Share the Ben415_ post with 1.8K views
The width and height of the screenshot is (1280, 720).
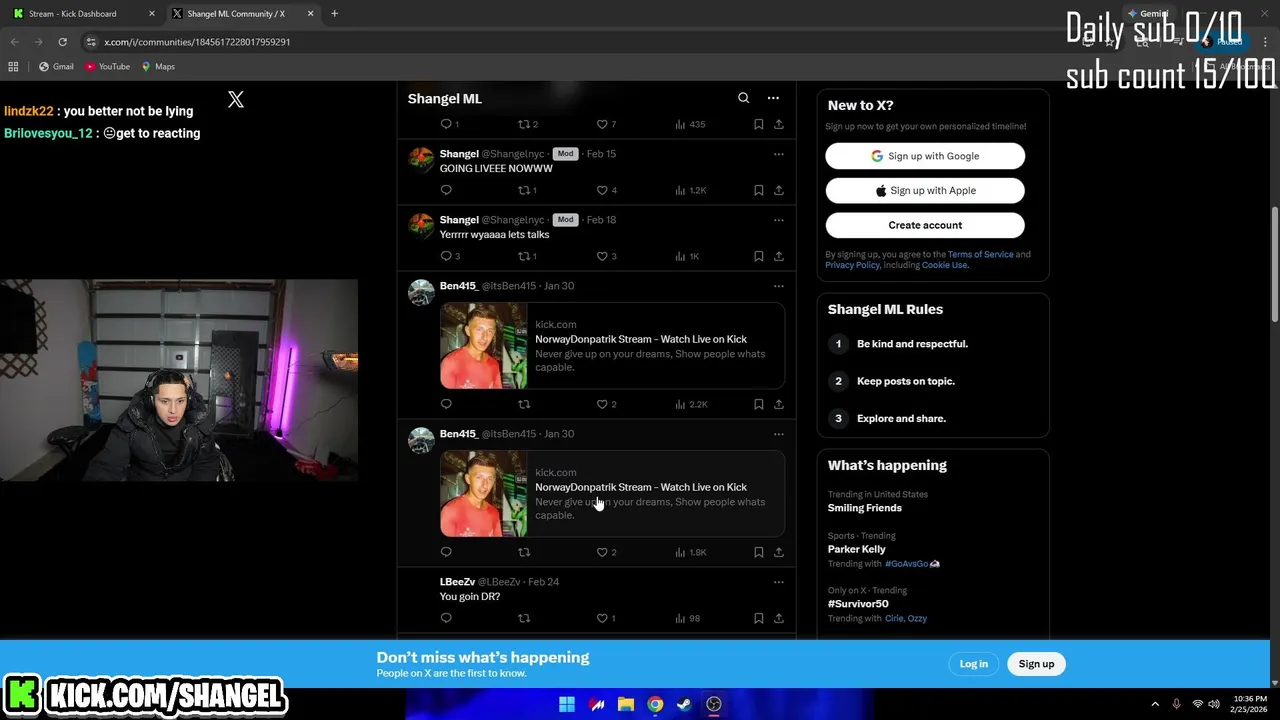779,552
